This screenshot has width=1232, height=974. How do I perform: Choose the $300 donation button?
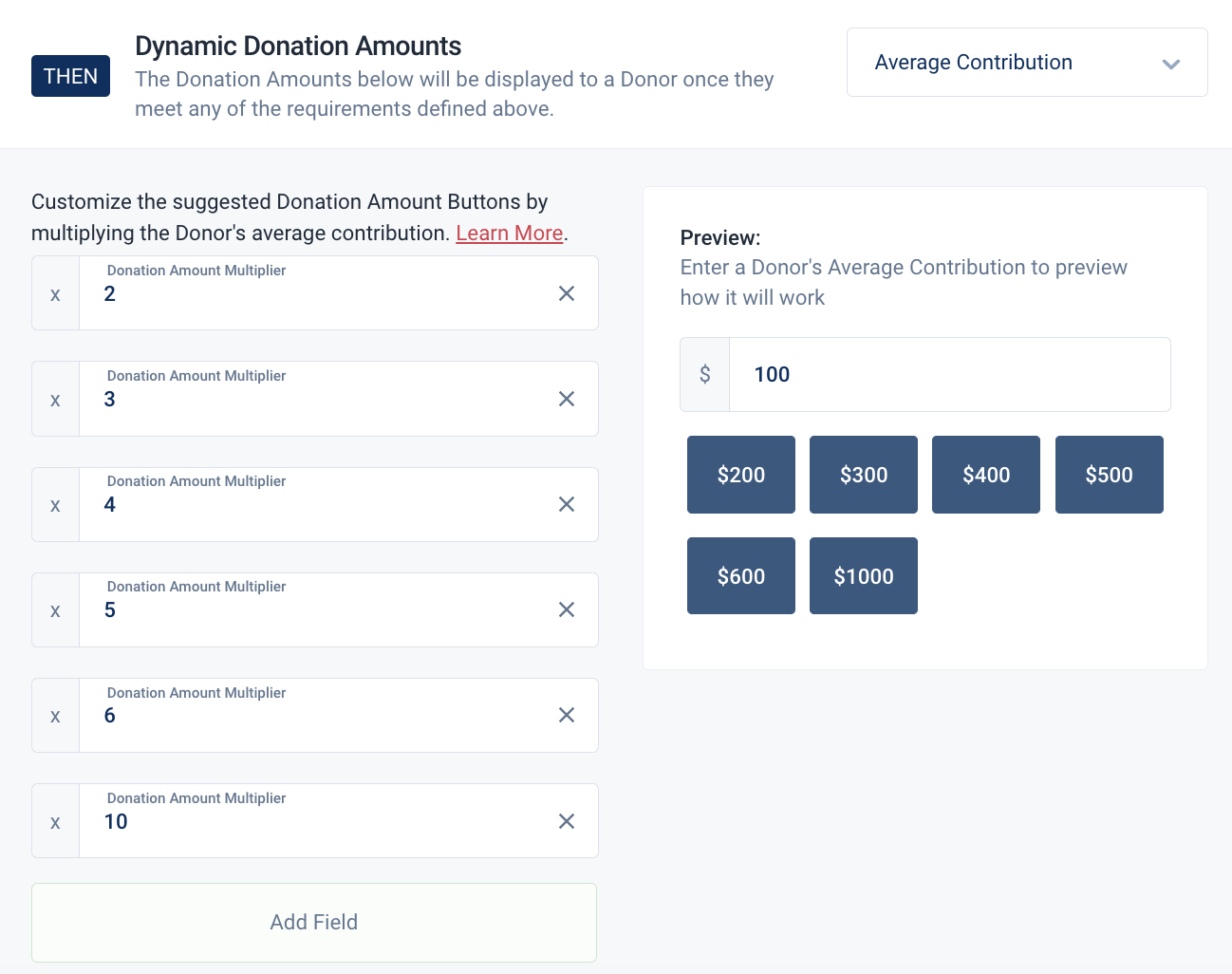click(x=864, y=475)
